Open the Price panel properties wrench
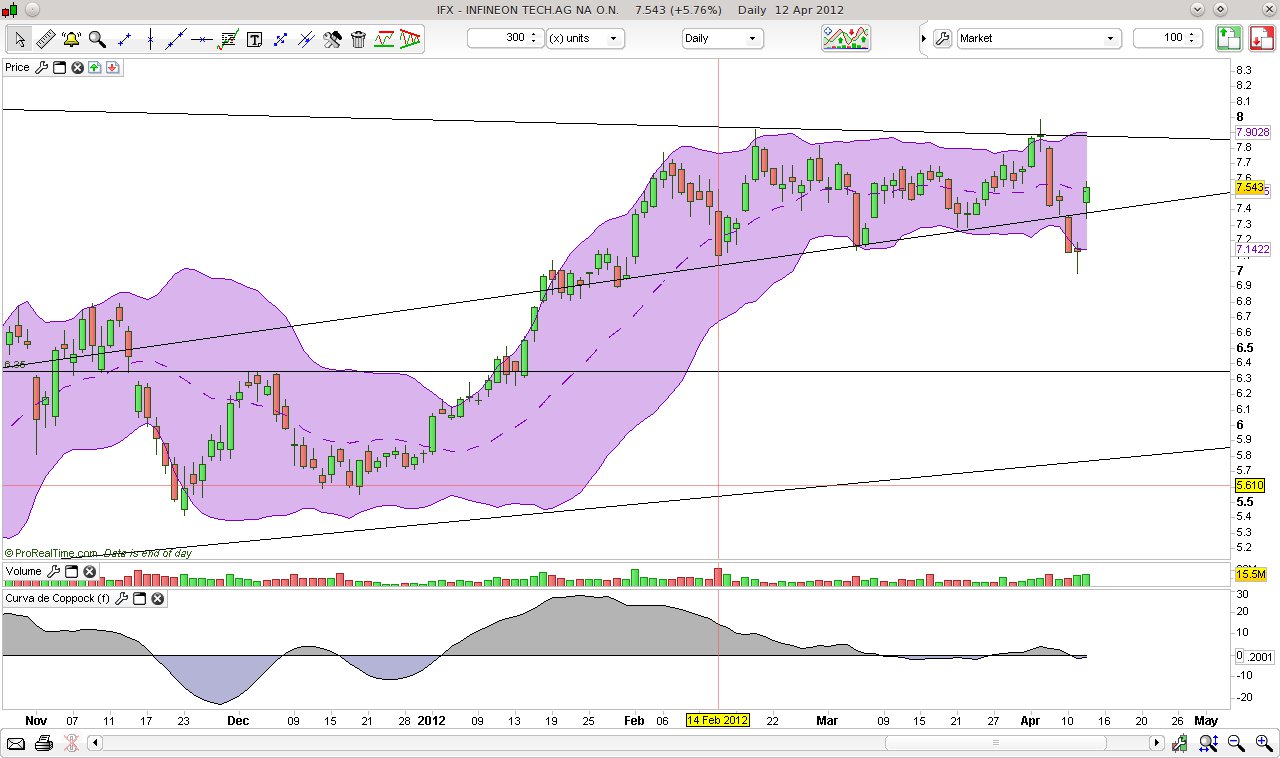Viewport: 1280px width, 758px height. (41, 68)
